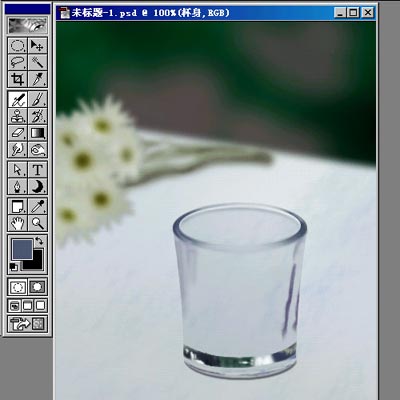
Task: Select the Path Component Selection arrow tool
Action: pyautogui.click(x=17, y=170)
